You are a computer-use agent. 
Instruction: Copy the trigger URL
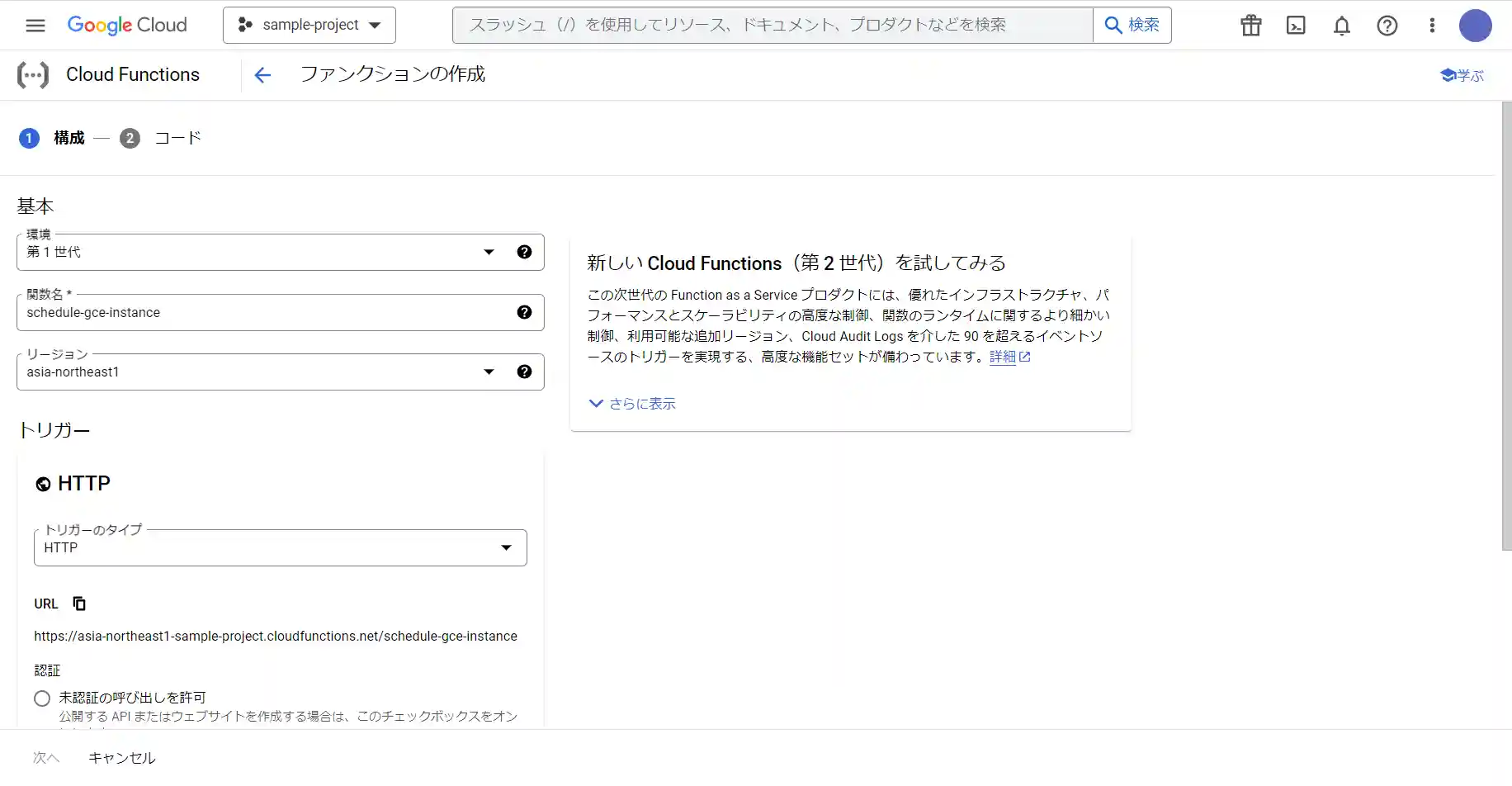[x=79, y=604]
